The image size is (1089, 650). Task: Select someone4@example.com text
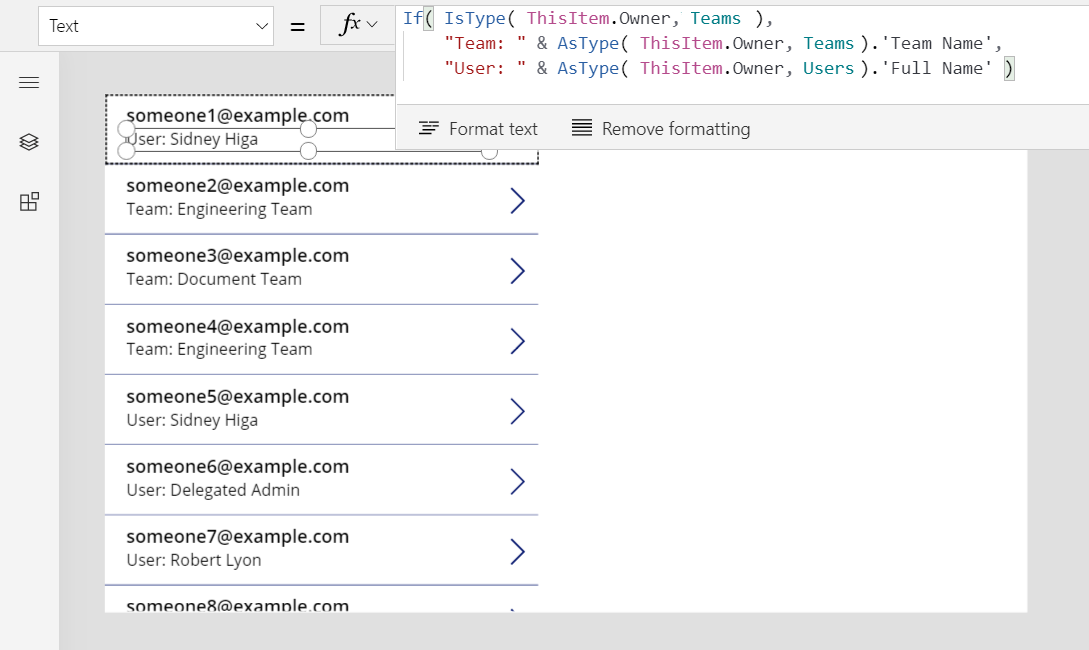click(238, 326)
